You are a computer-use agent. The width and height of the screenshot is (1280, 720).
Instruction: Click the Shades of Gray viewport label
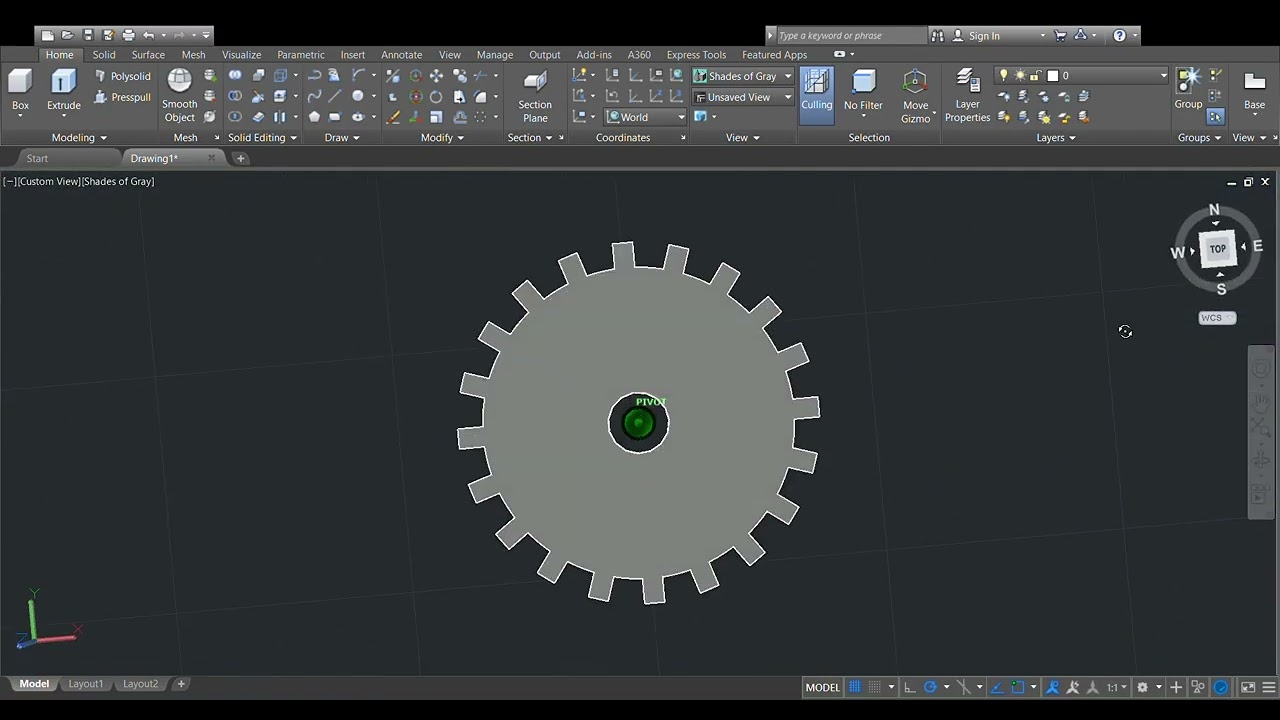point(118,181)
